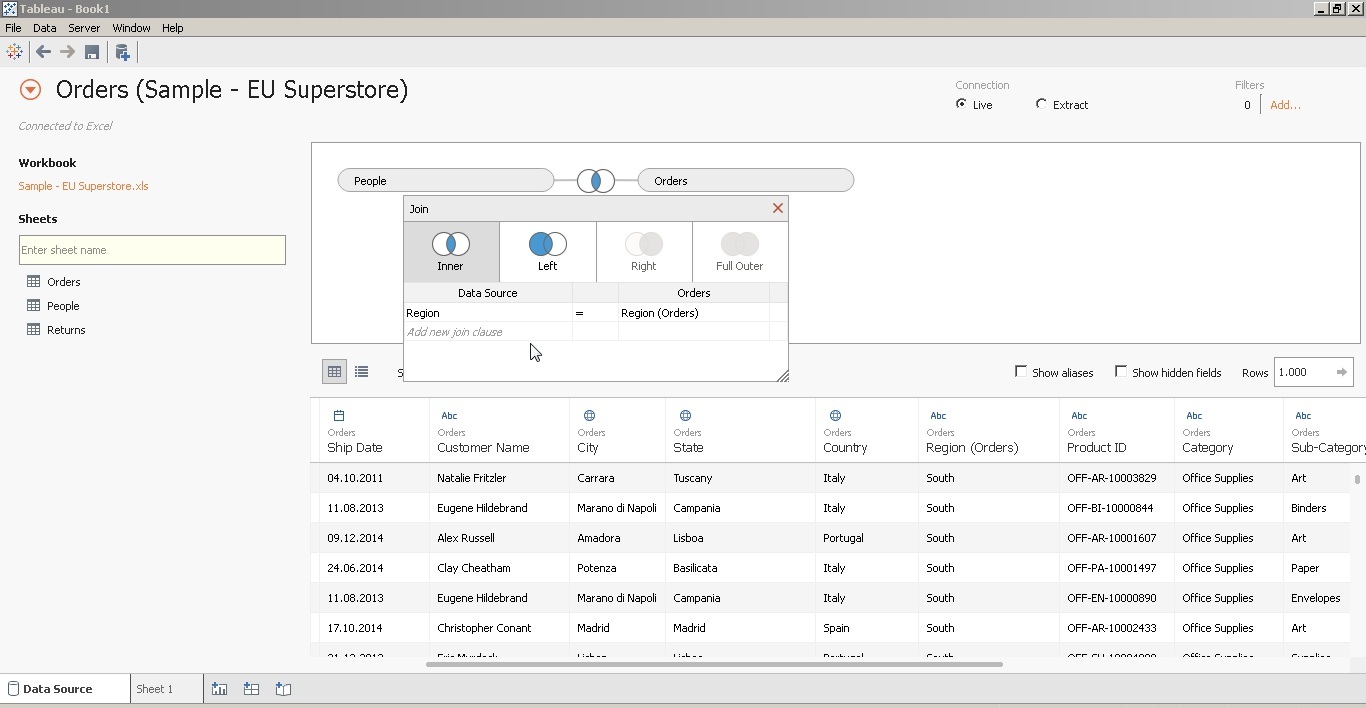Select the Extract connection option
Screen dimensions: 1366x708
pyautogui.click(x=1040, y=104)
